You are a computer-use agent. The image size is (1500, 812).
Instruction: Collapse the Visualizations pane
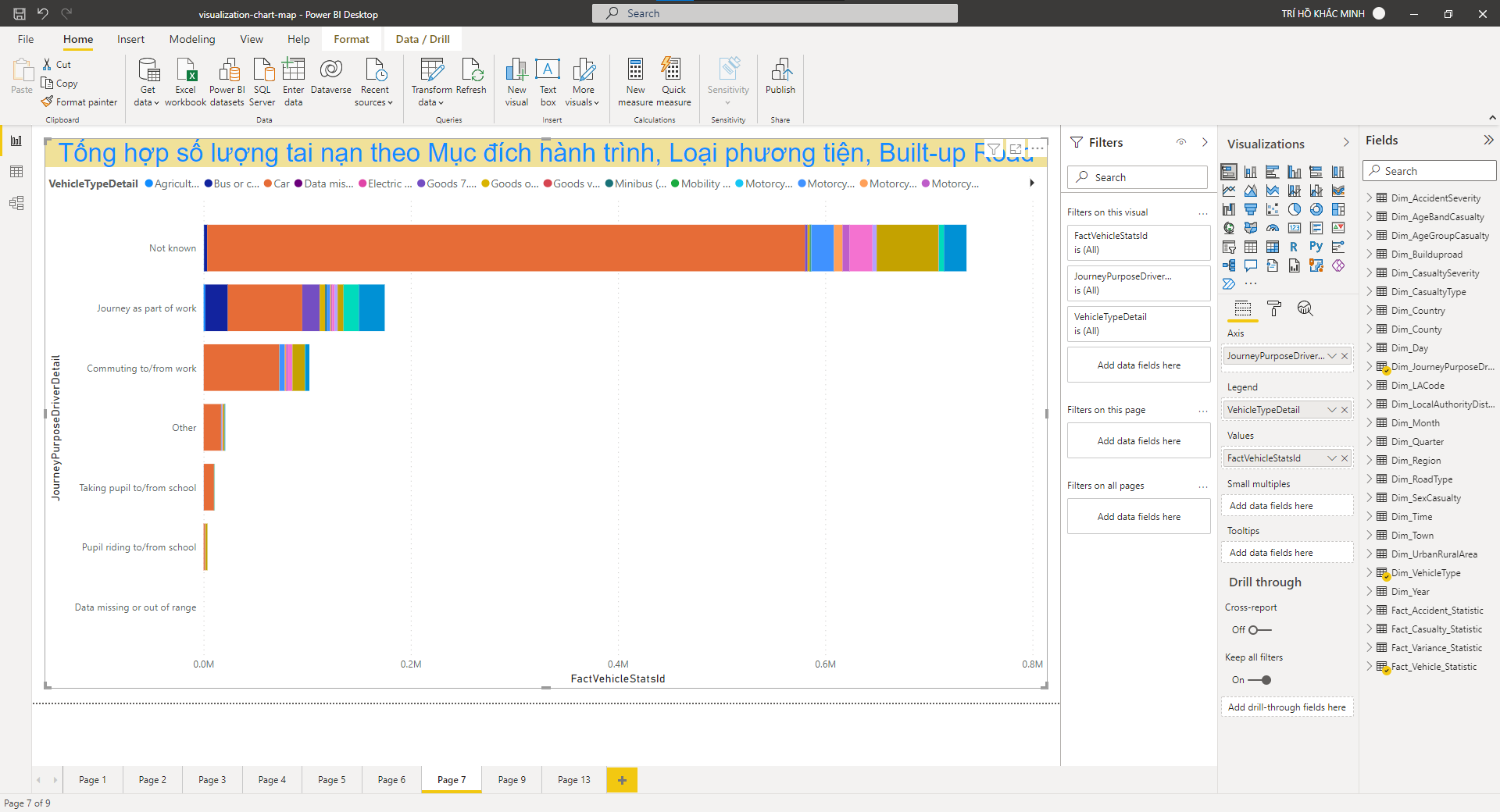click(1346, 143)
